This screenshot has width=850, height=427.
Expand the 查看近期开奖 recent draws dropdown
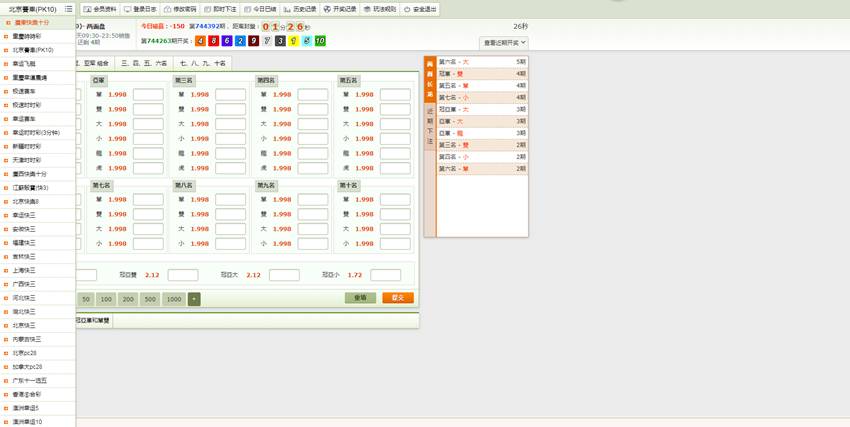click(504, 43)
